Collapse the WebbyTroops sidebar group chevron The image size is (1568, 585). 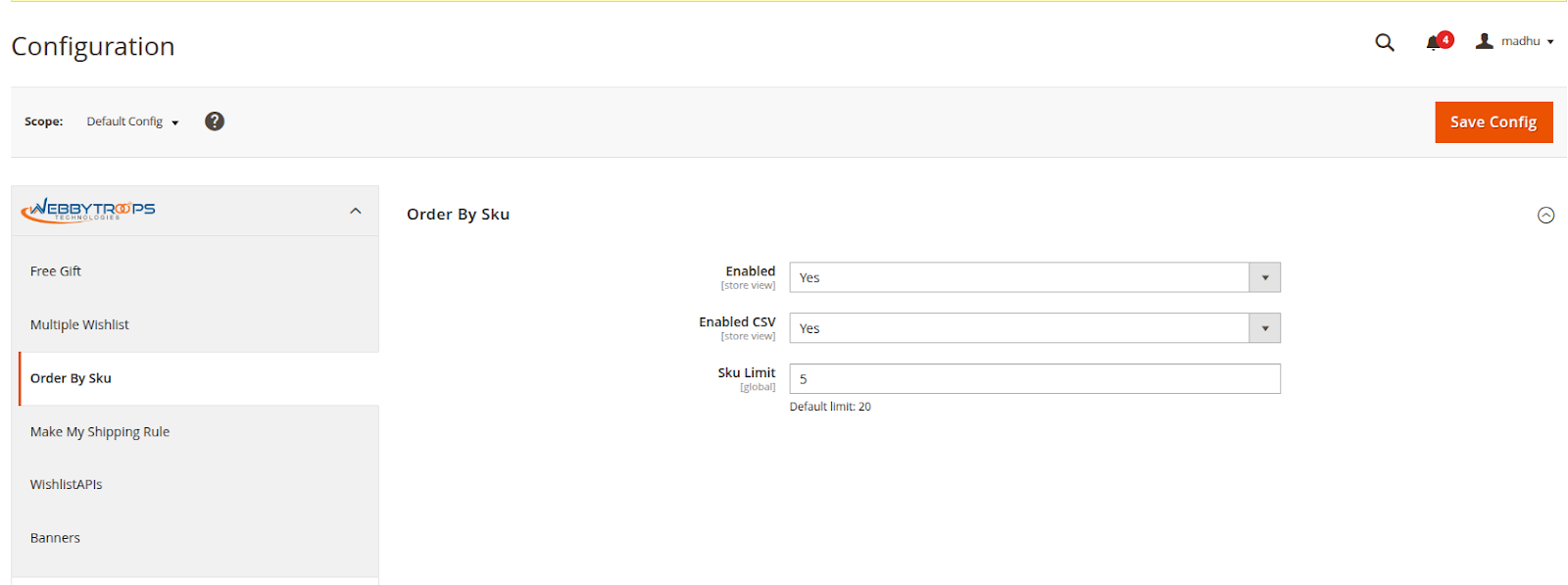(356, 211)
